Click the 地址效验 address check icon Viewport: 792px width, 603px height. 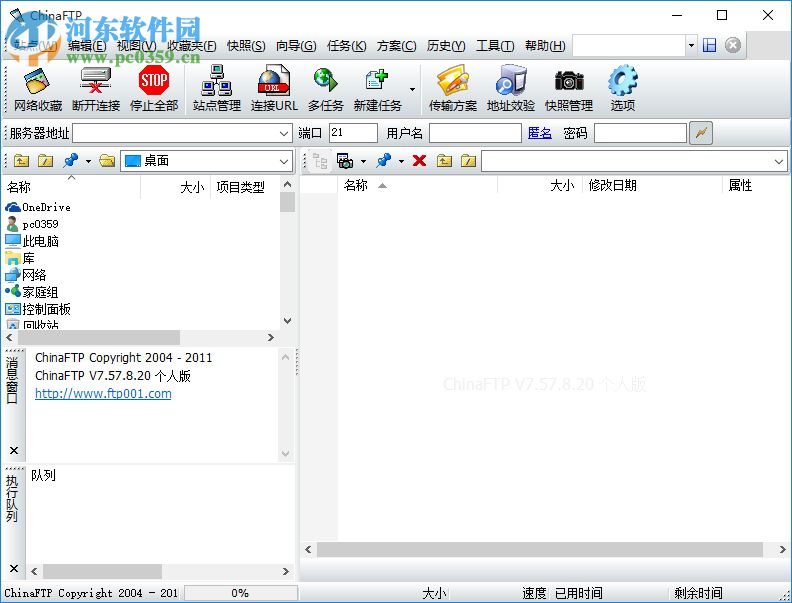[x=511, y=89]
